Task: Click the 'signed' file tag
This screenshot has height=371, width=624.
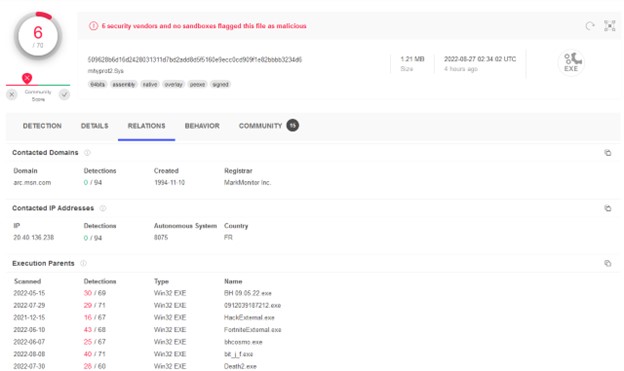Action: pos(220,84)
